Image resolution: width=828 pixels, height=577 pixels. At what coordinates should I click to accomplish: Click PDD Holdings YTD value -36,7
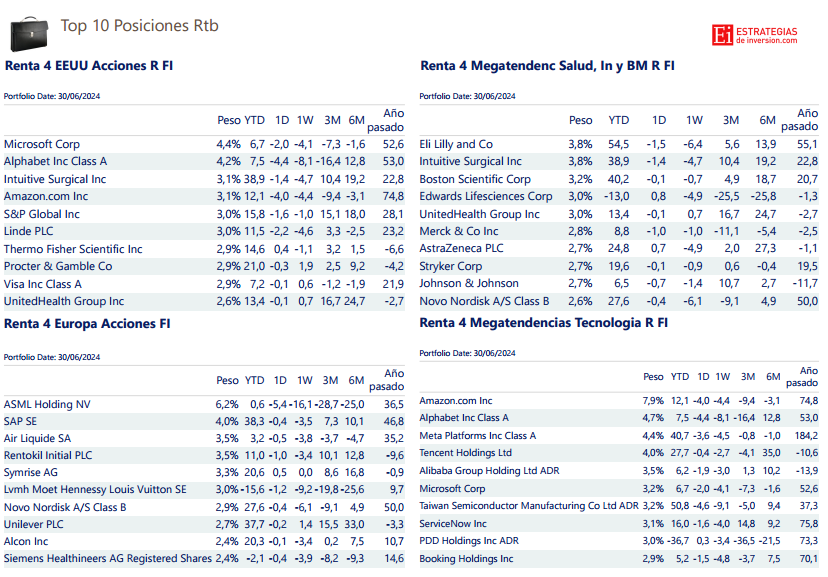(678, 541)
